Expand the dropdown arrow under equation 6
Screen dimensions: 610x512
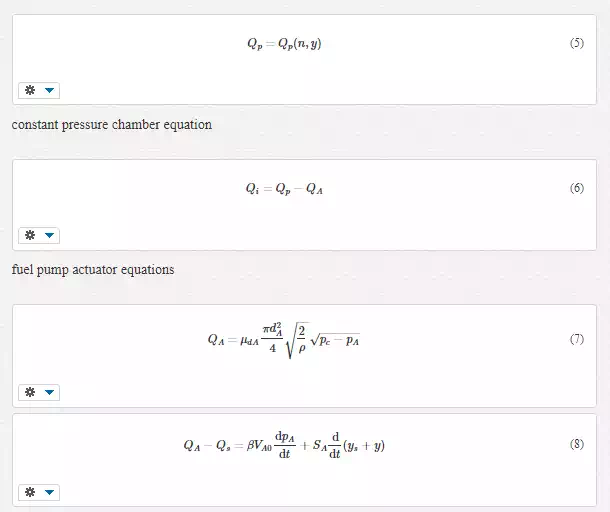(x=49, y=235)
